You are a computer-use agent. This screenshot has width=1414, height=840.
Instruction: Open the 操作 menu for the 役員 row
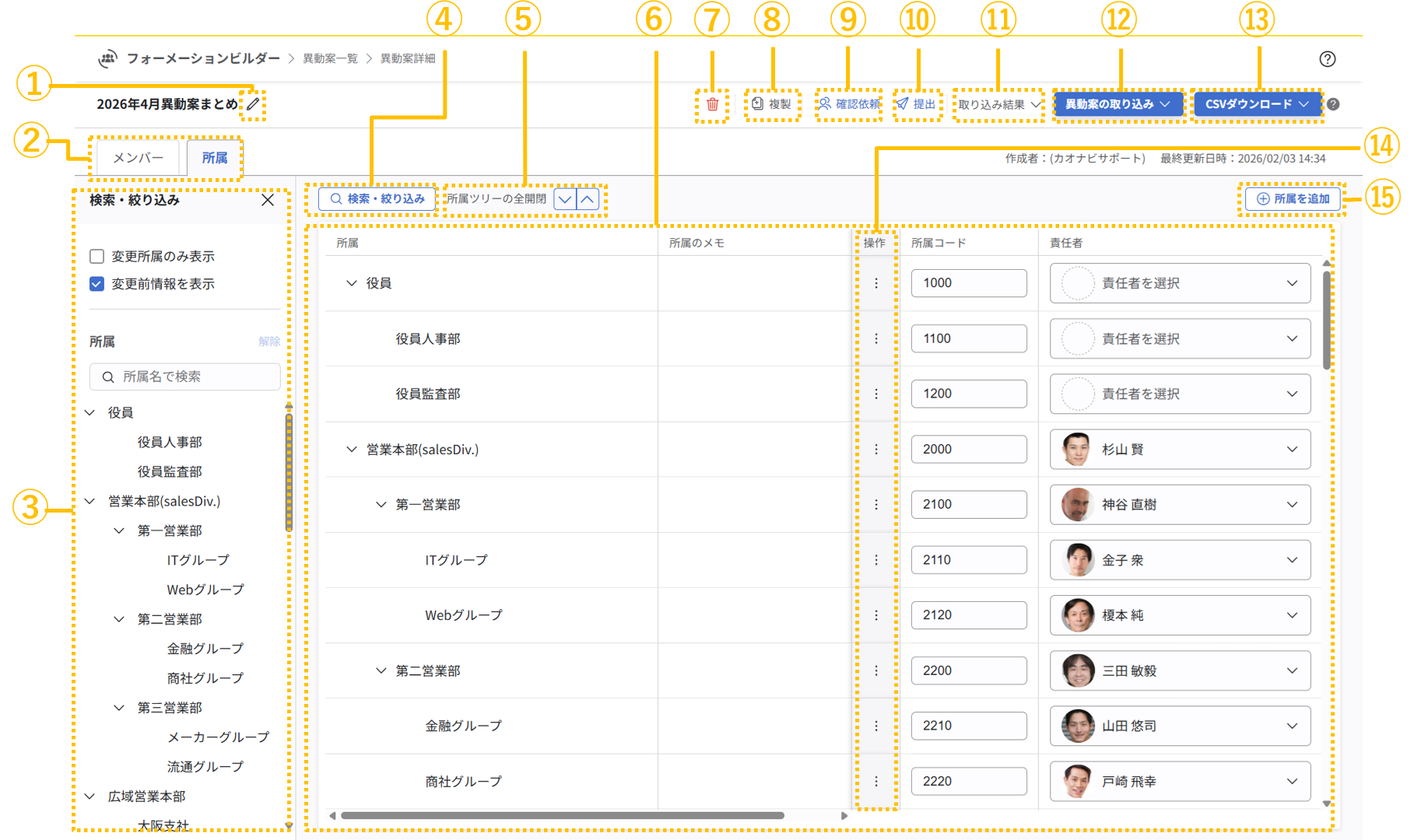pyautogui.click(x=876, y=283)
